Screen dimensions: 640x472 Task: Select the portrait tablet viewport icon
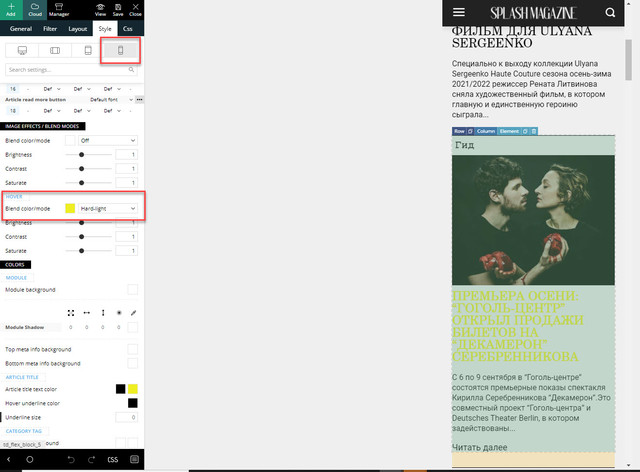click(88, 50)
